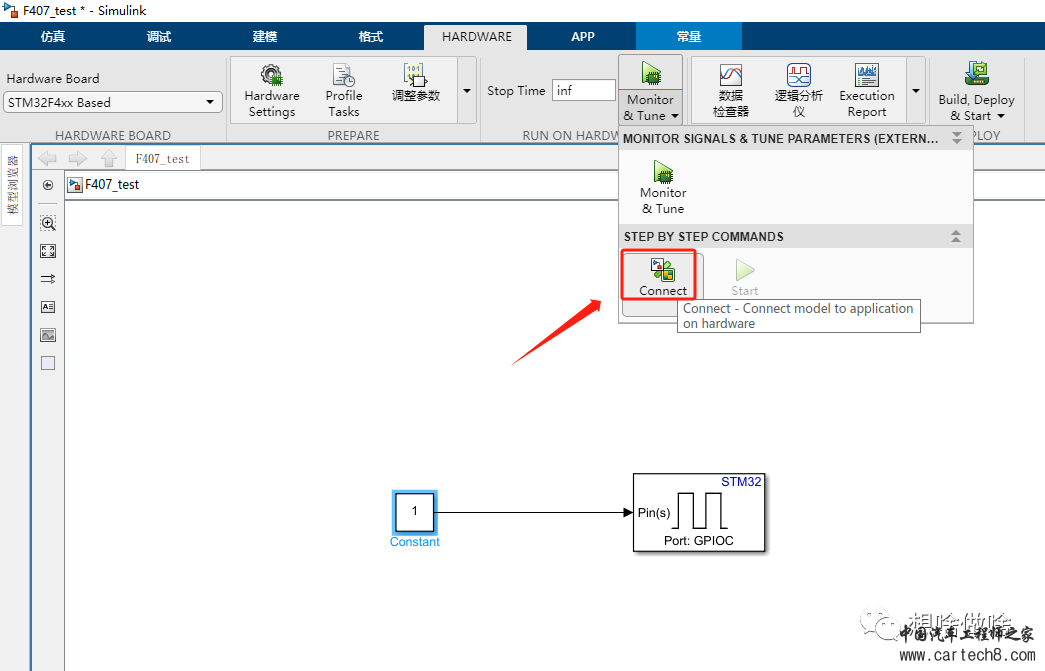
Task: Expand the PREPARE gallery arrow
Action: [467, 91]
